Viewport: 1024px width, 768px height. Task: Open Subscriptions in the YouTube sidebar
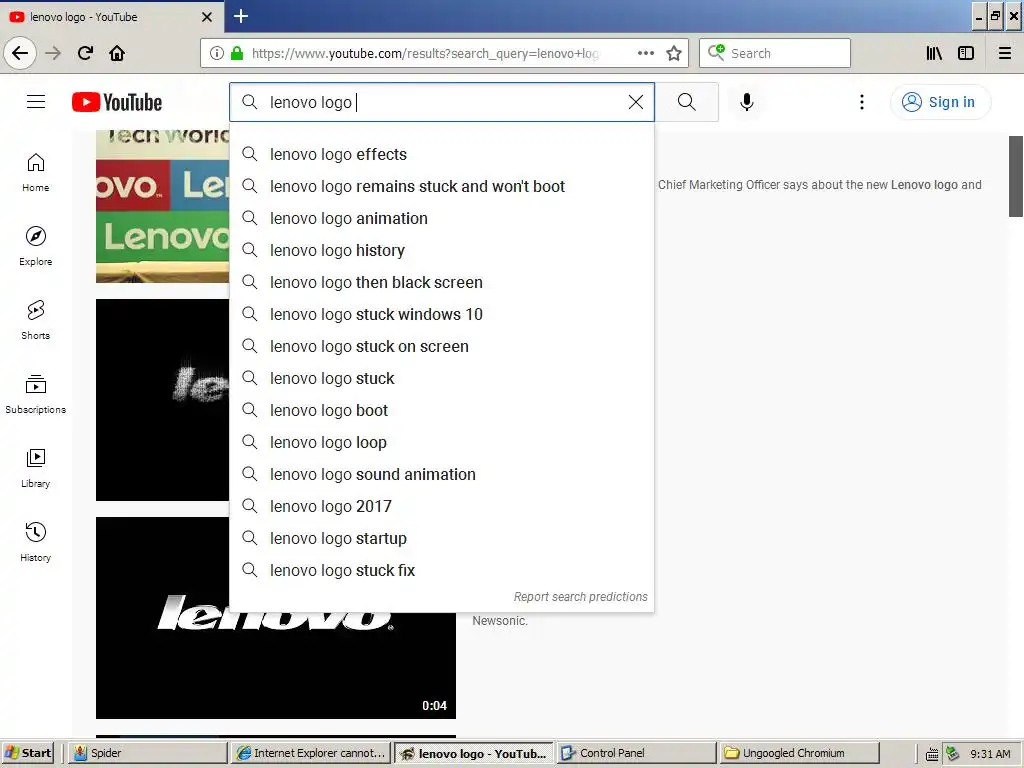point(35,394)
